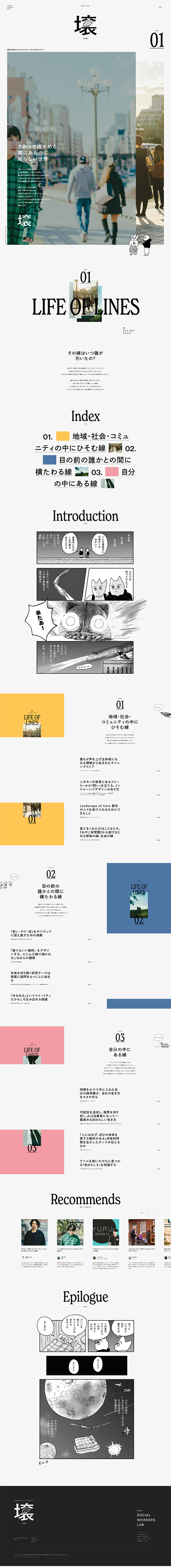Click the white 壌 logo in dark footer
This screenshot has width=171, height=1568.
[24, 1512]
